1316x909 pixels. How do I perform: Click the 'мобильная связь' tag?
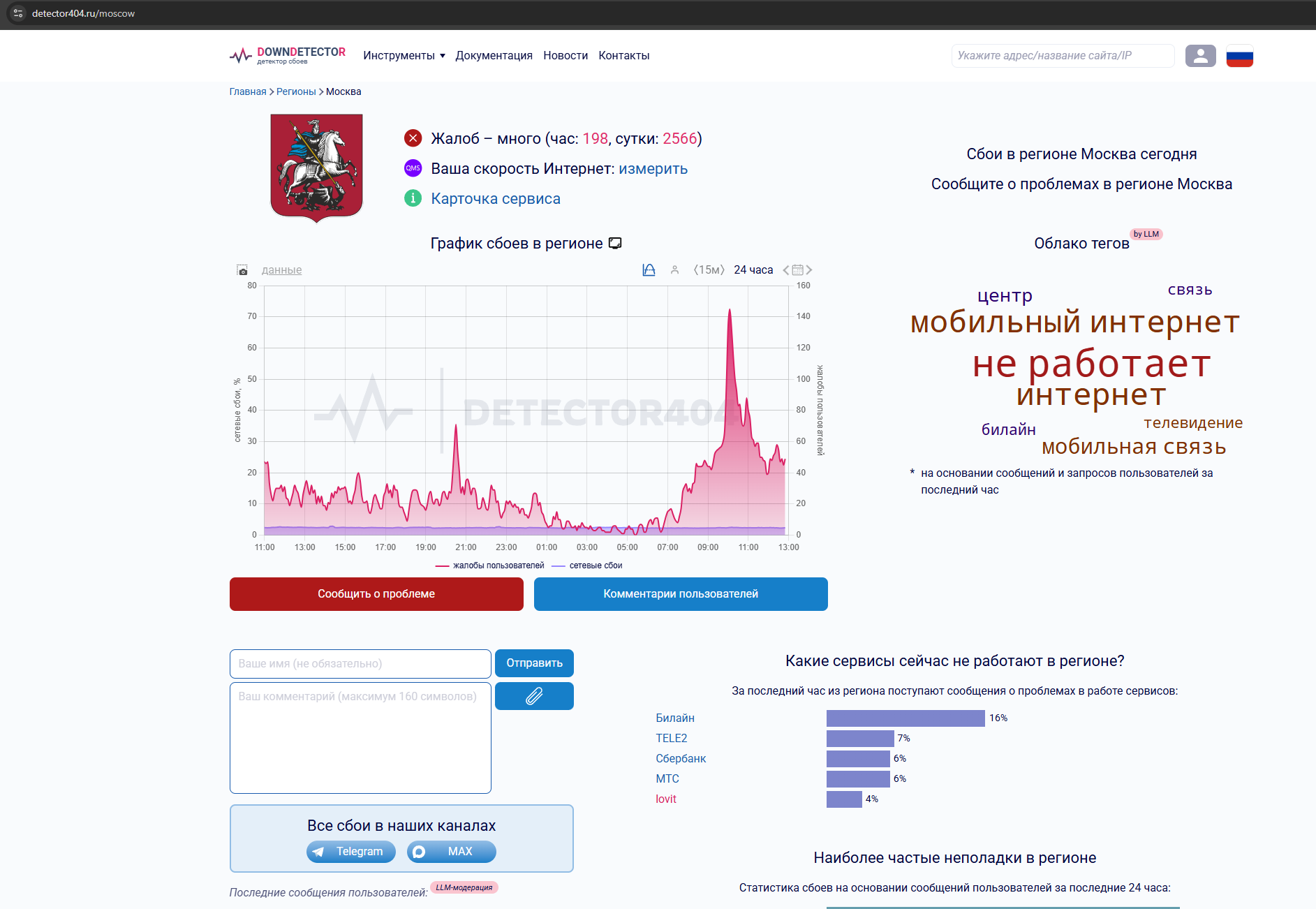pos(1134,447)
